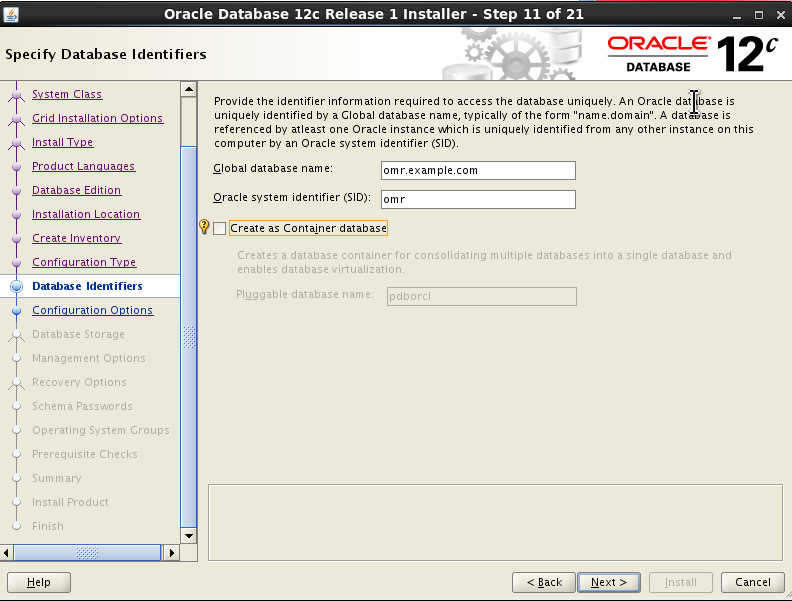The height and width of the screenshot is (601, 792).
Task: Click sidebar horizontal scroll right arrow
Action: tap(172, 553)
